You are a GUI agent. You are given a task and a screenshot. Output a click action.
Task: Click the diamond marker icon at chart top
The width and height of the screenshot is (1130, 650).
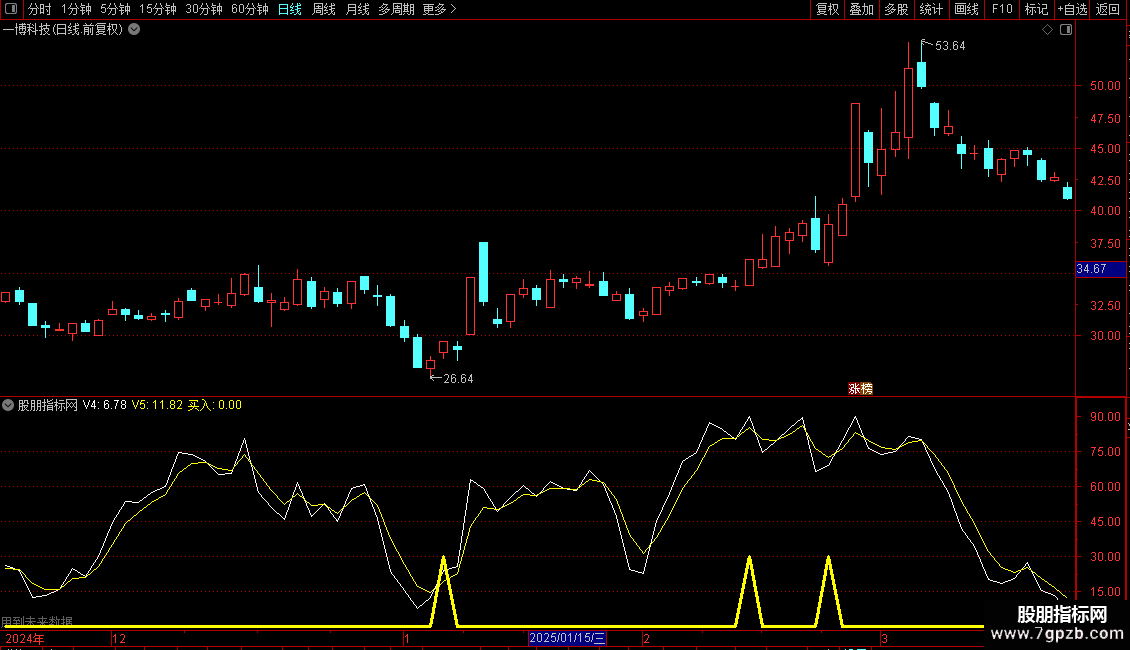click(x=1048, y=30)
